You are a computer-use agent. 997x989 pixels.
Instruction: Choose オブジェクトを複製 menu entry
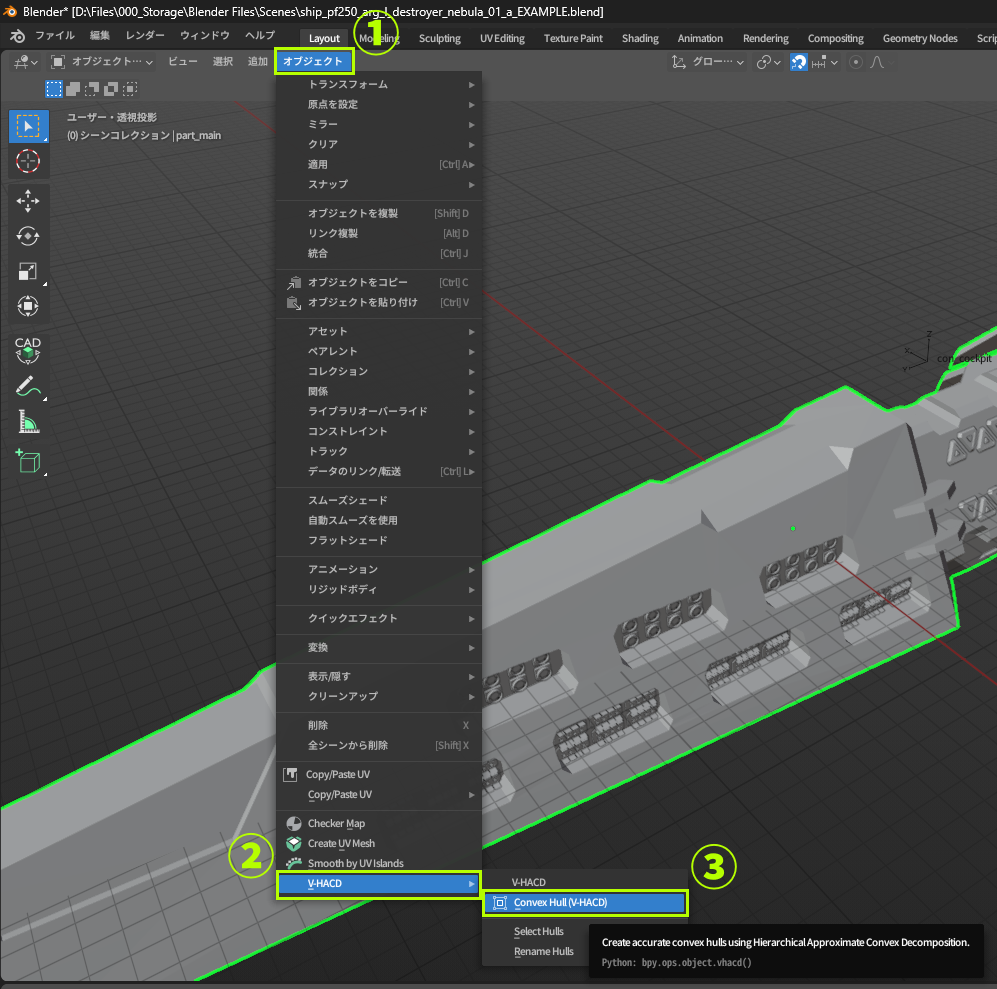[378, 214]
